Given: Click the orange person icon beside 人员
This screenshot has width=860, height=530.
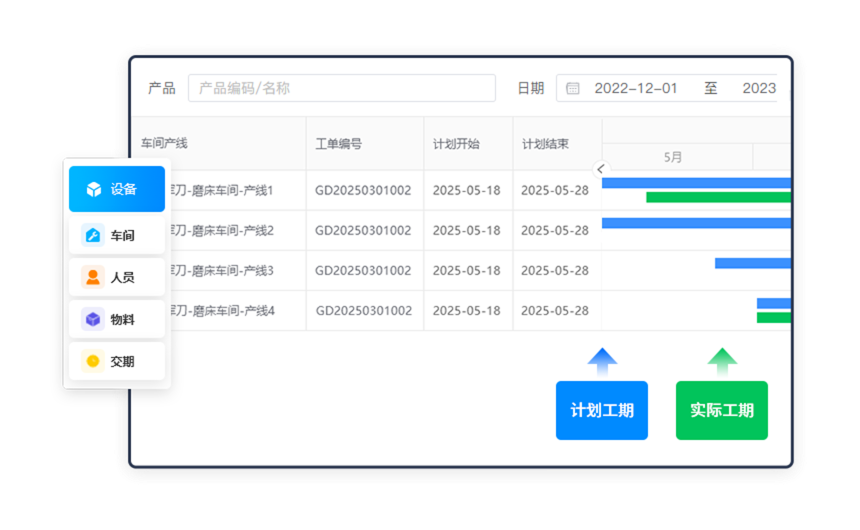Looking at the screenshot, I should (x=93, y=277).
